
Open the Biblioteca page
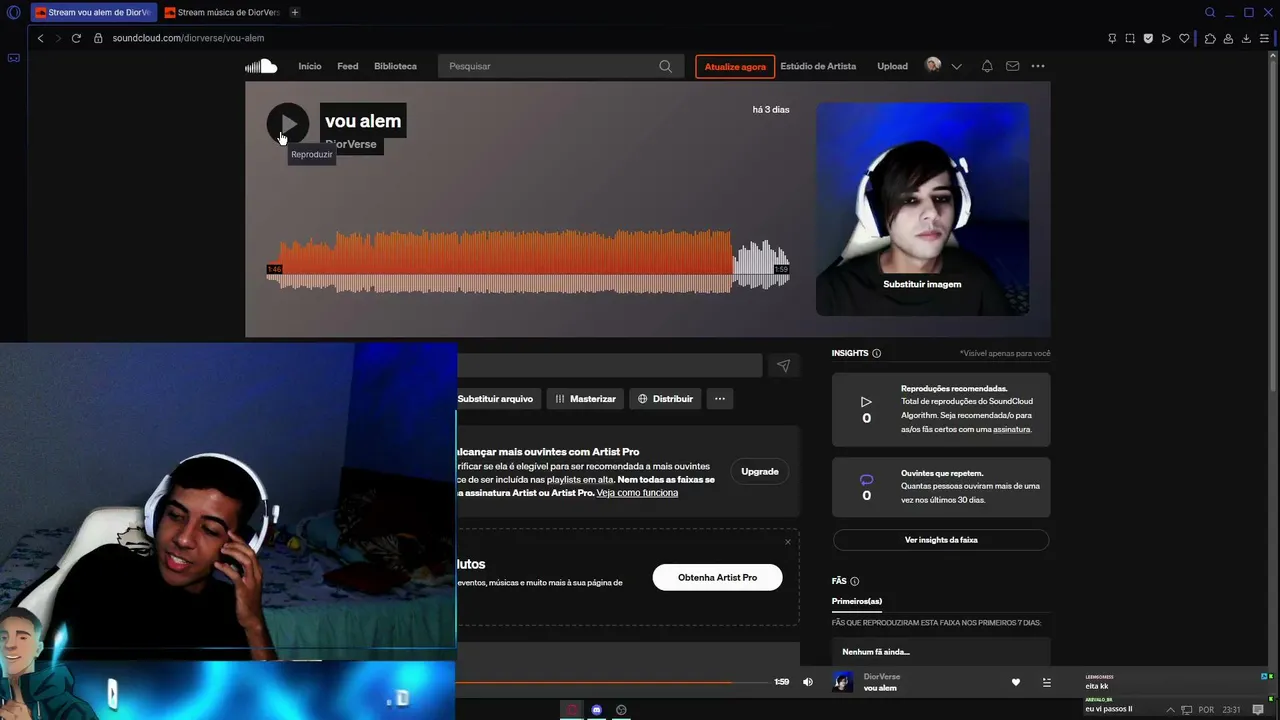click(395, 66)
